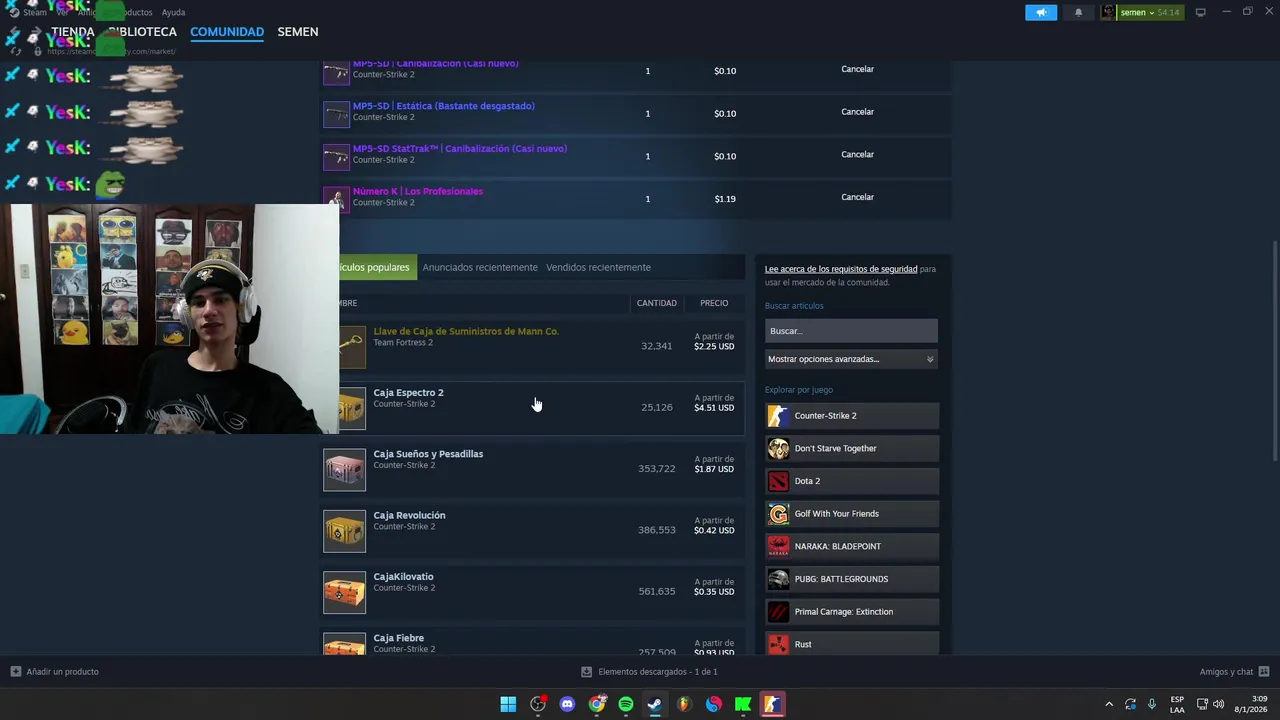
Task: Browse NARAKA: BLADEPOINT market items
Action: [852, 546]
